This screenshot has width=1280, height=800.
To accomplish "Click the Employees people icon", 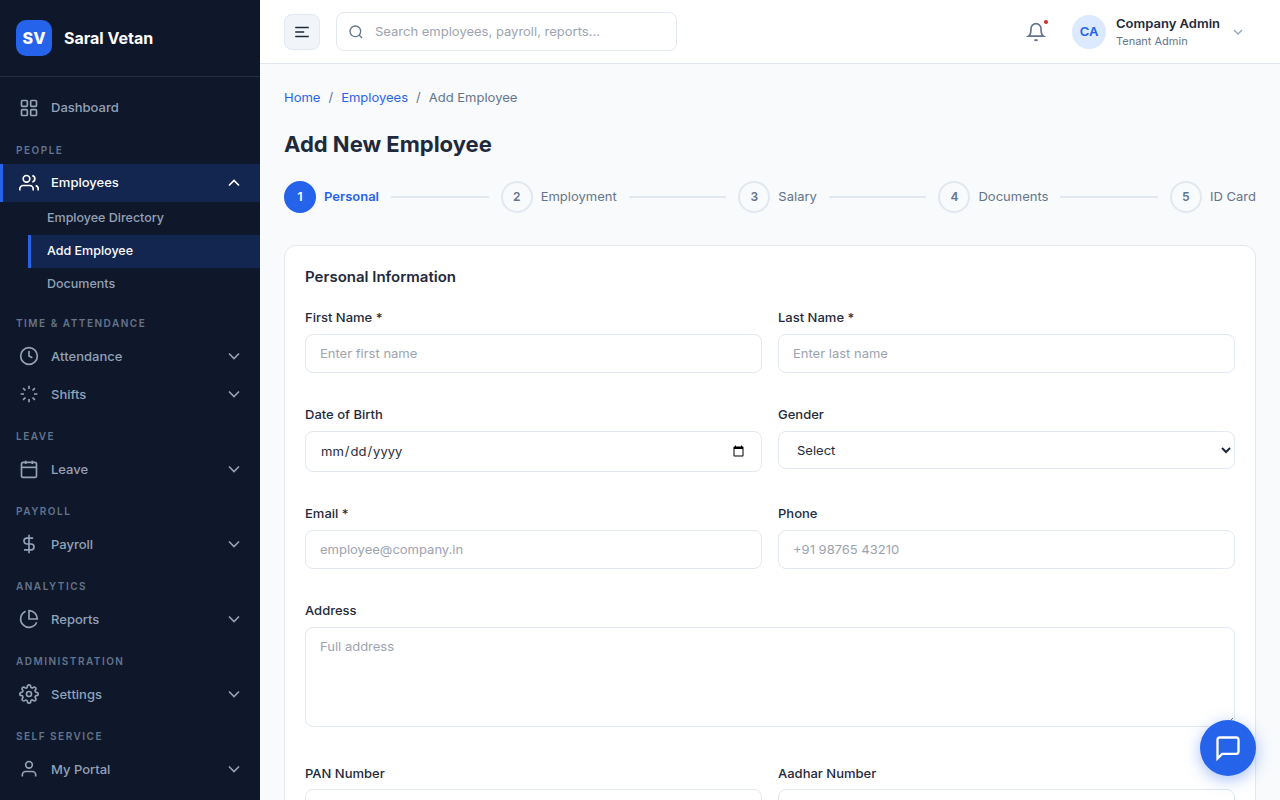I will pyautogui.click(x=29, y=183).
